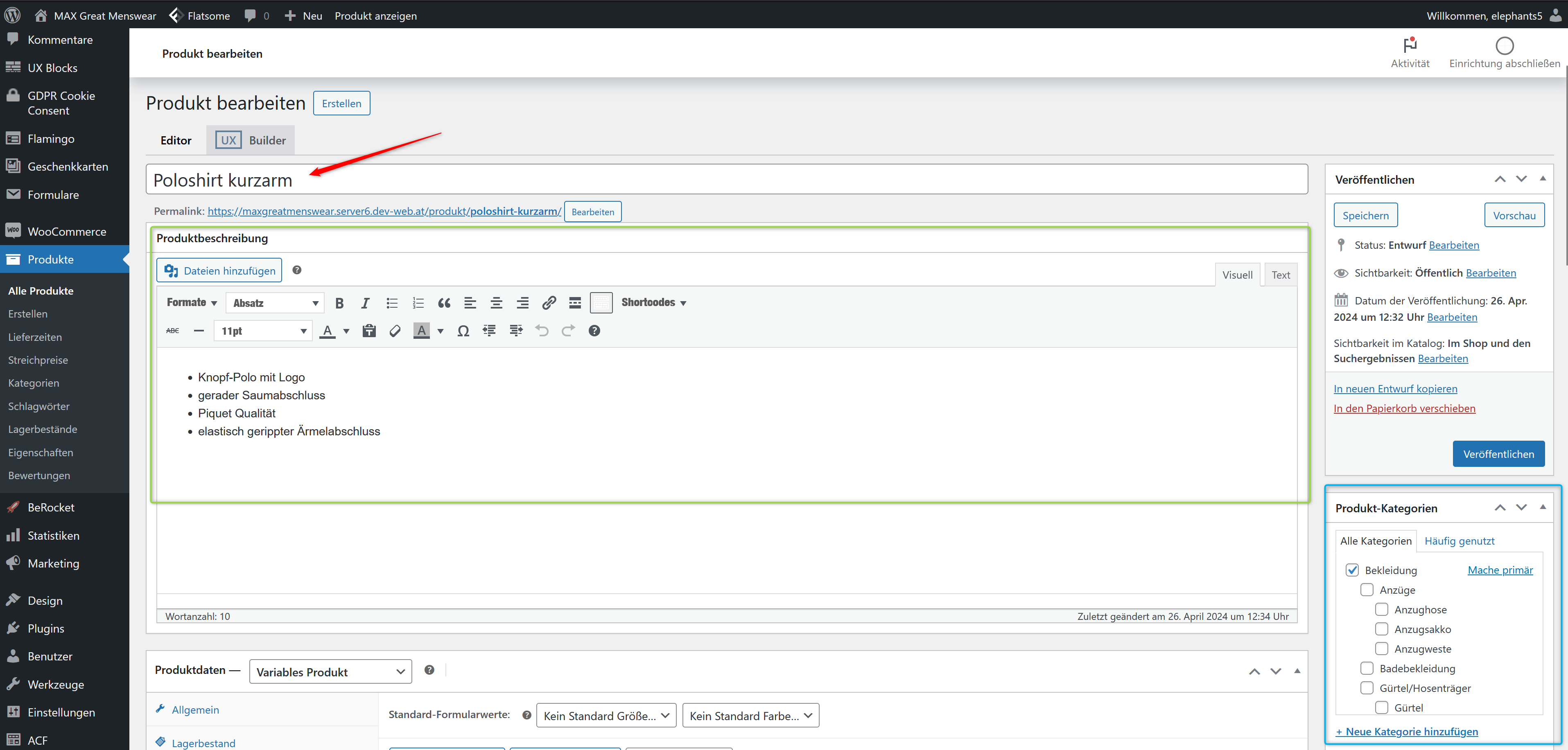Open the Shortcodes dropdown

653,302
